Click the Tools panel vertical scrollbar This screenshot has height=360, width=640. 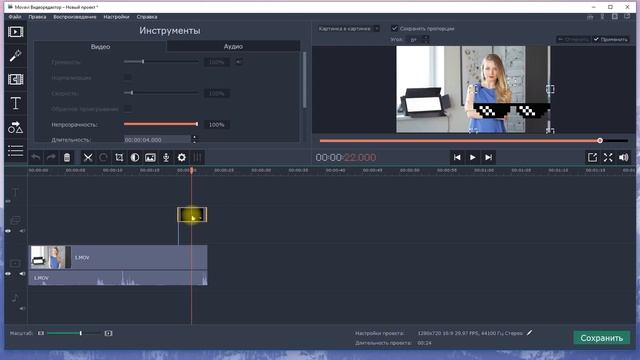304,80
